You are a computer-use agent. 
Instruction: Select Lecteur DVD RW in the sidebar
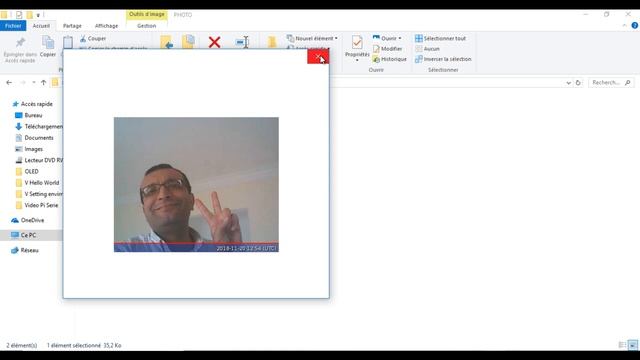39,160
